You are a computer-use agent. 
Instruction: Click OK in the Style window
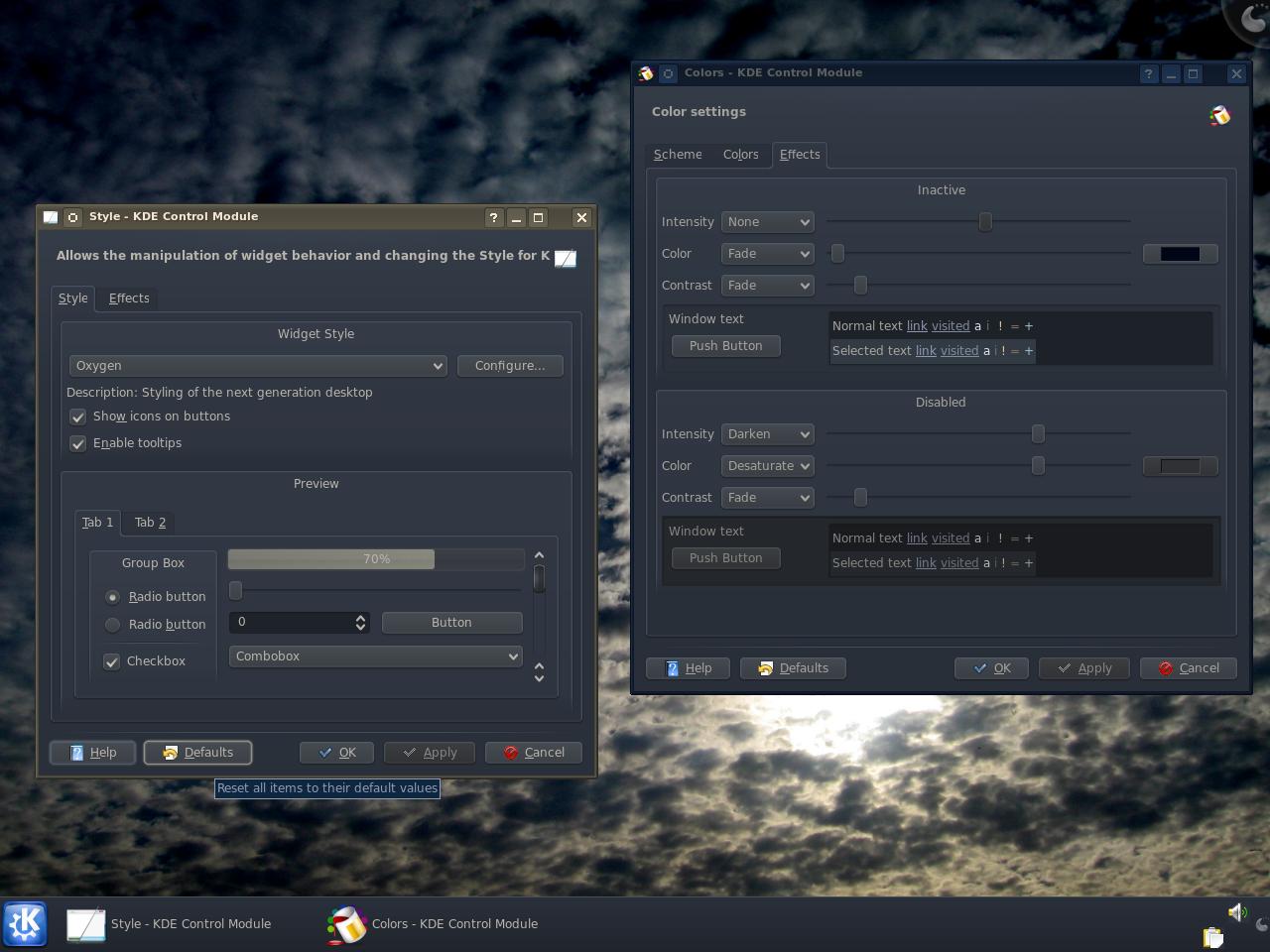336,753
